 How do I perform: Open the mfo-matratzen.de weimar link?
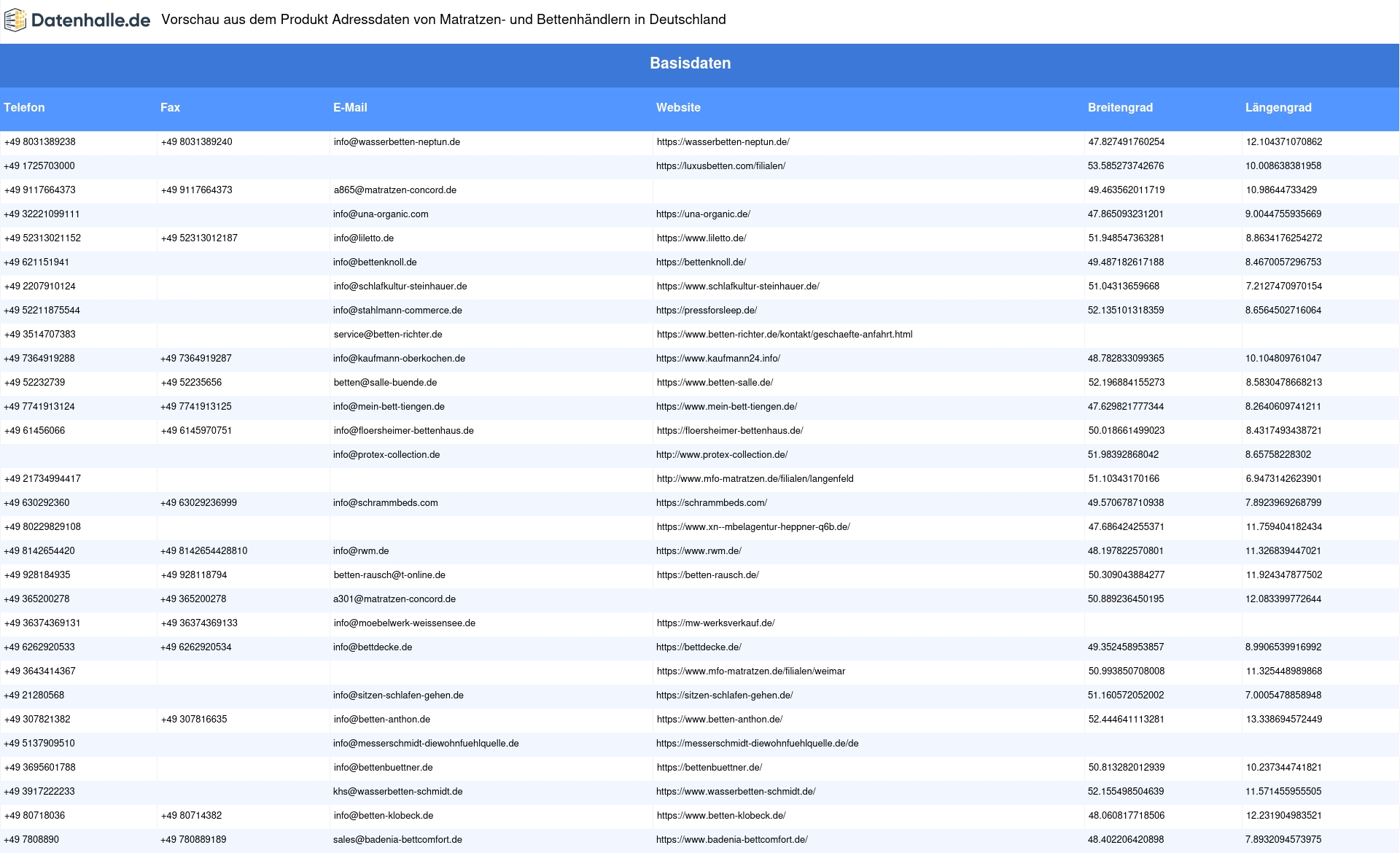[750, 671]
